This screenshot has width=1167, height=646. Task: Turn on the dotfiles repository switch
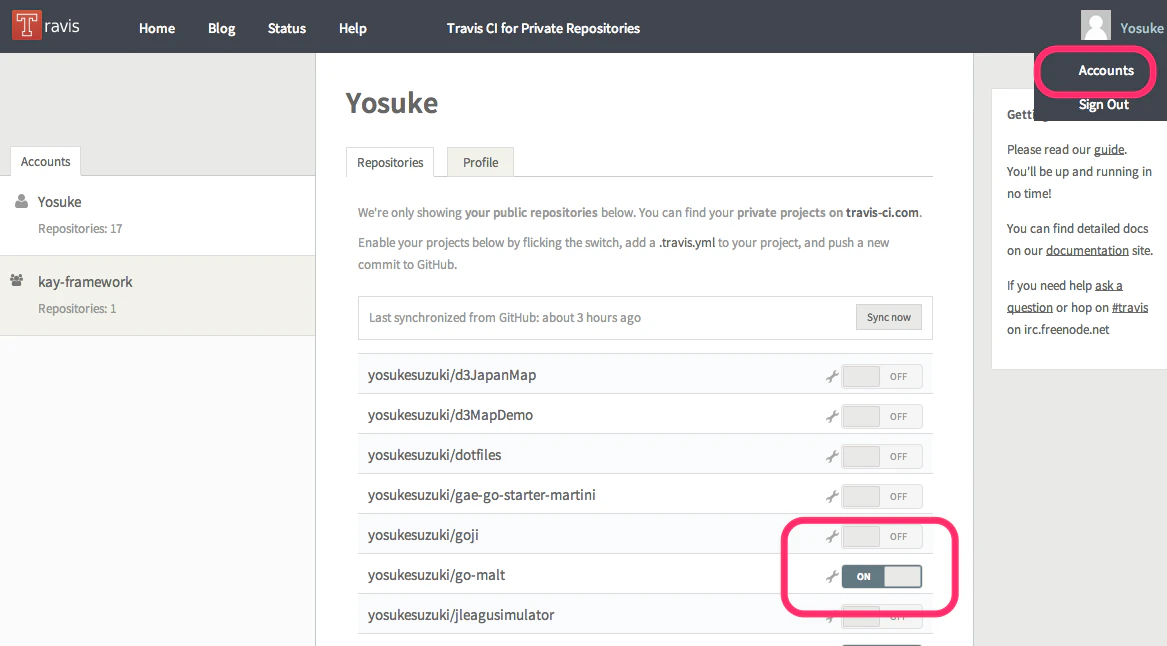tap(882, 456)
